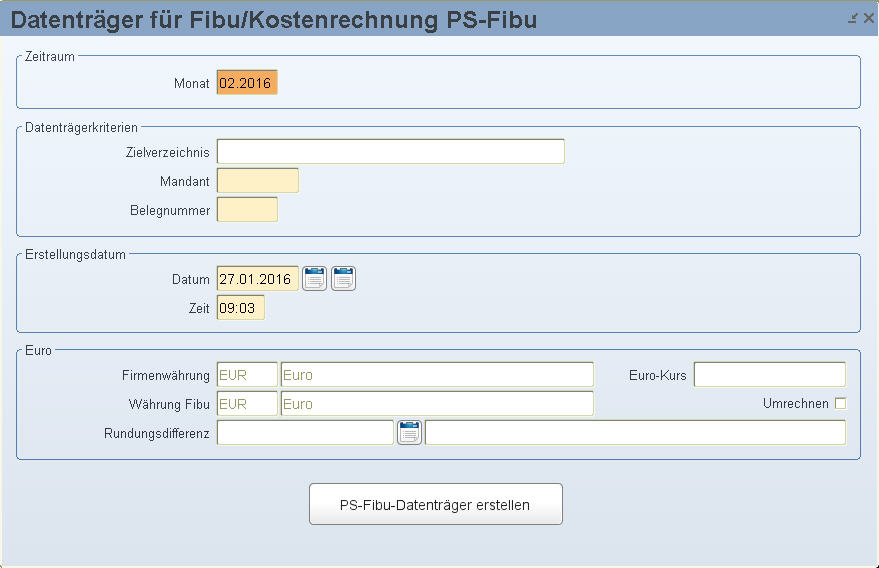Click the Firmenwährung code field with EUR
This screenshot has width=879, height=568.
247,375
